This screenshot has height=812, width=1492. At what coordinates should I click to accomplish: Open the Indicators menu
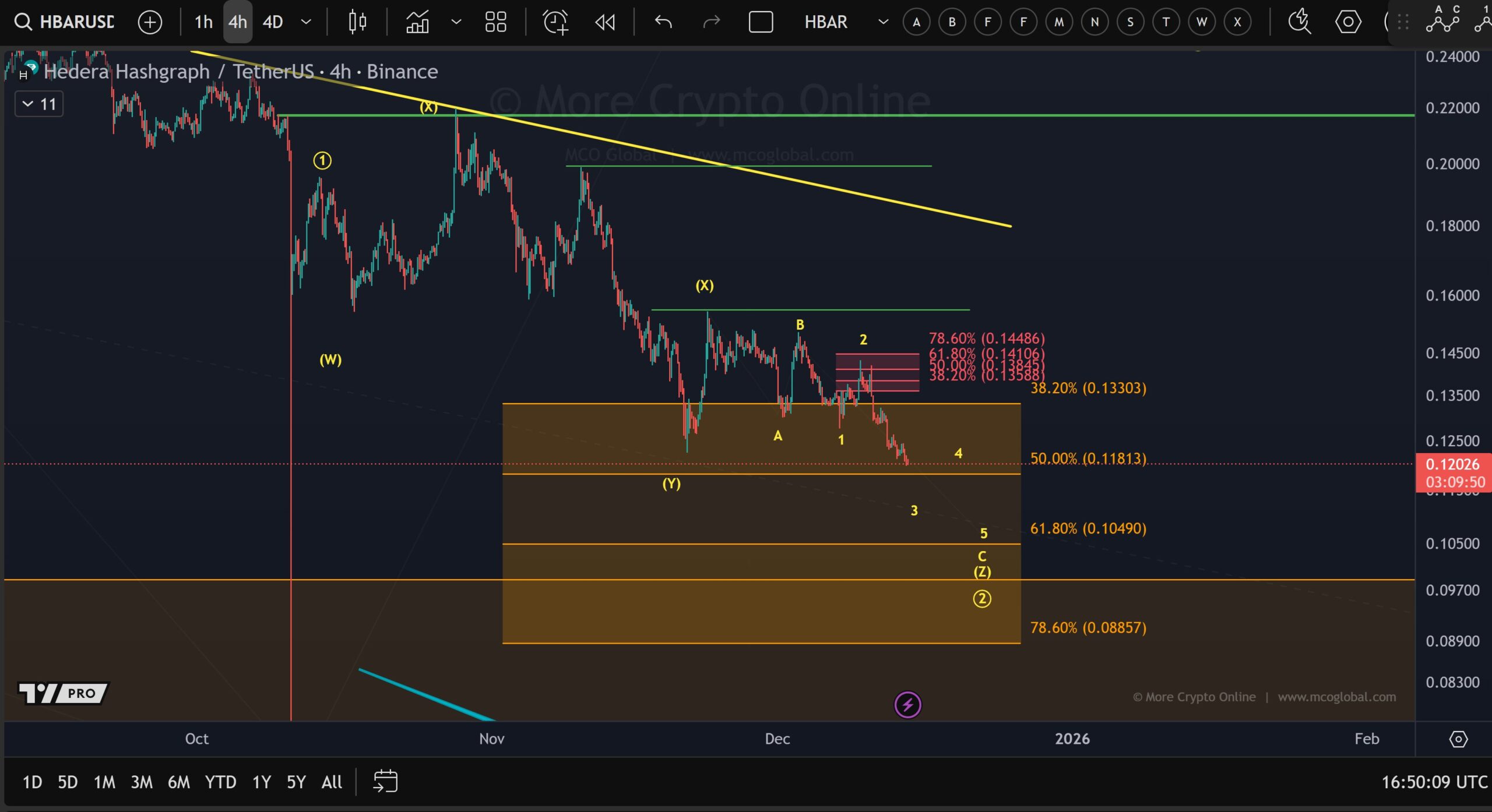417,22
